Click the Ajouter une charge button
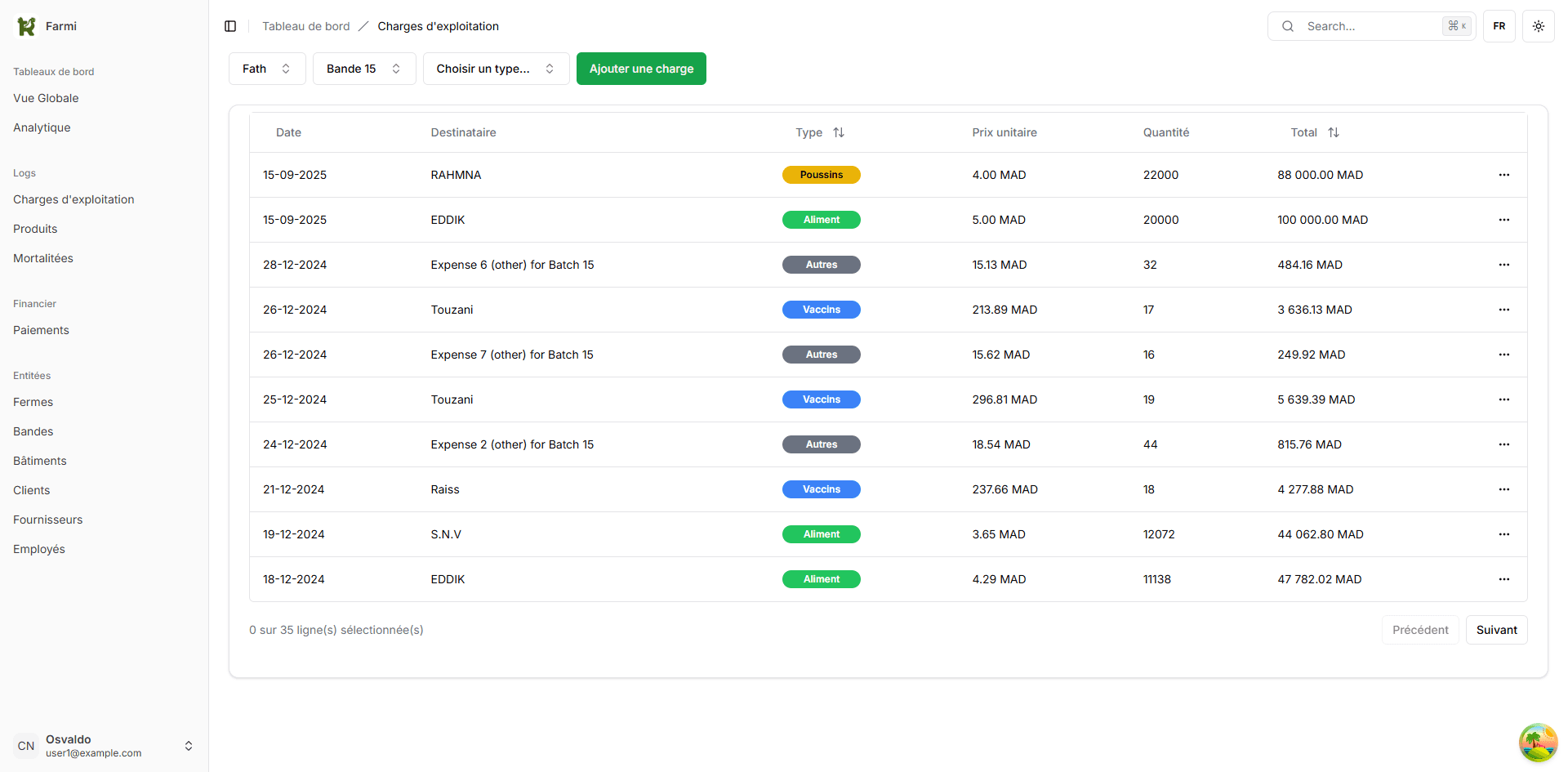Viewport: 1568px width, 772px height. point(641,69)
